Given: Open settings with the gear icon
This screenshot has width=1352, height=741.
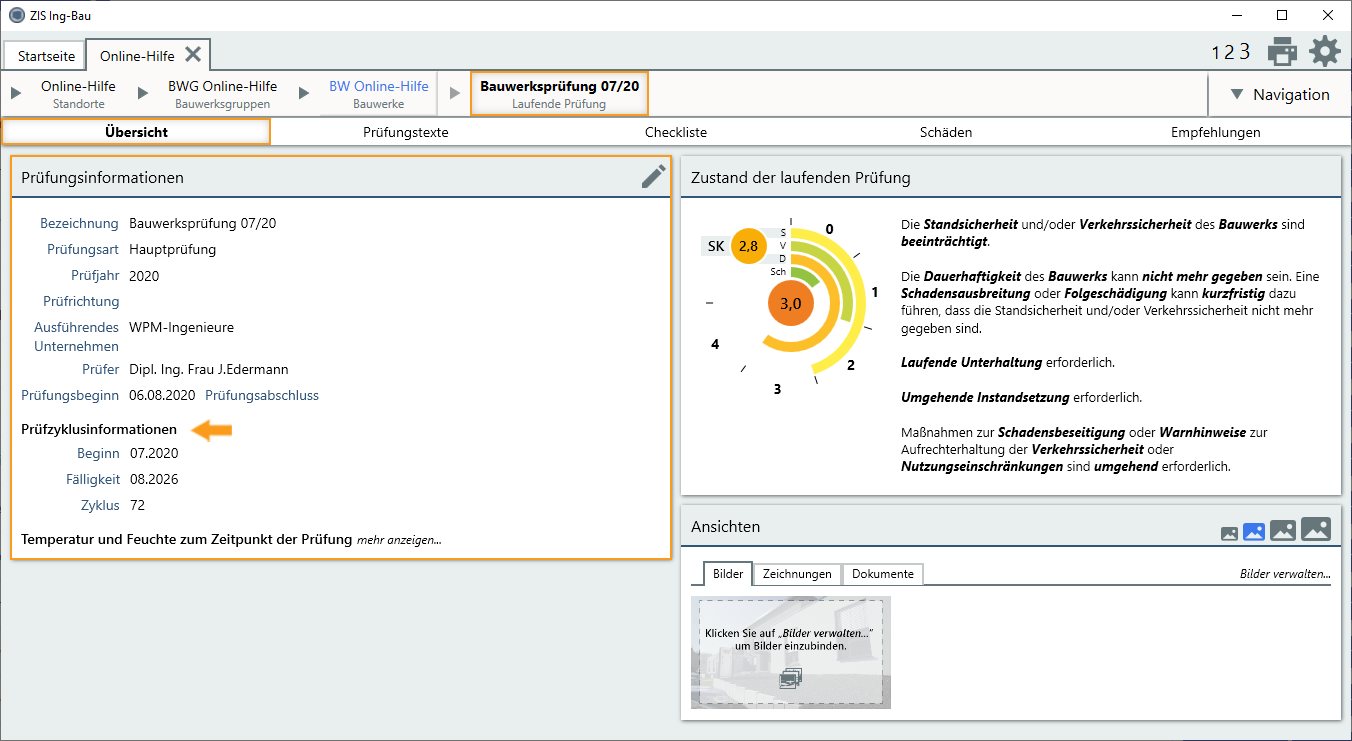Looking at the screenshot, I should point(1325,52).
